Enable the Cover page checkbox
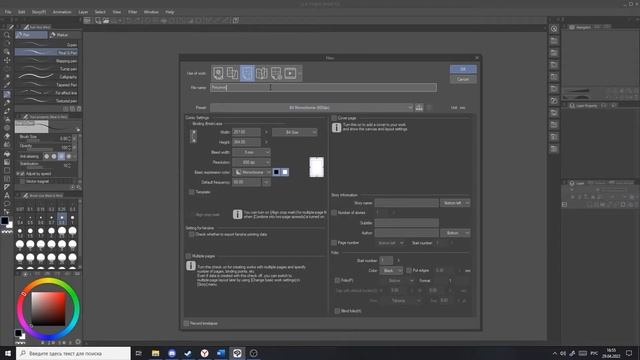The image size is (640, 360). point(334,118)
